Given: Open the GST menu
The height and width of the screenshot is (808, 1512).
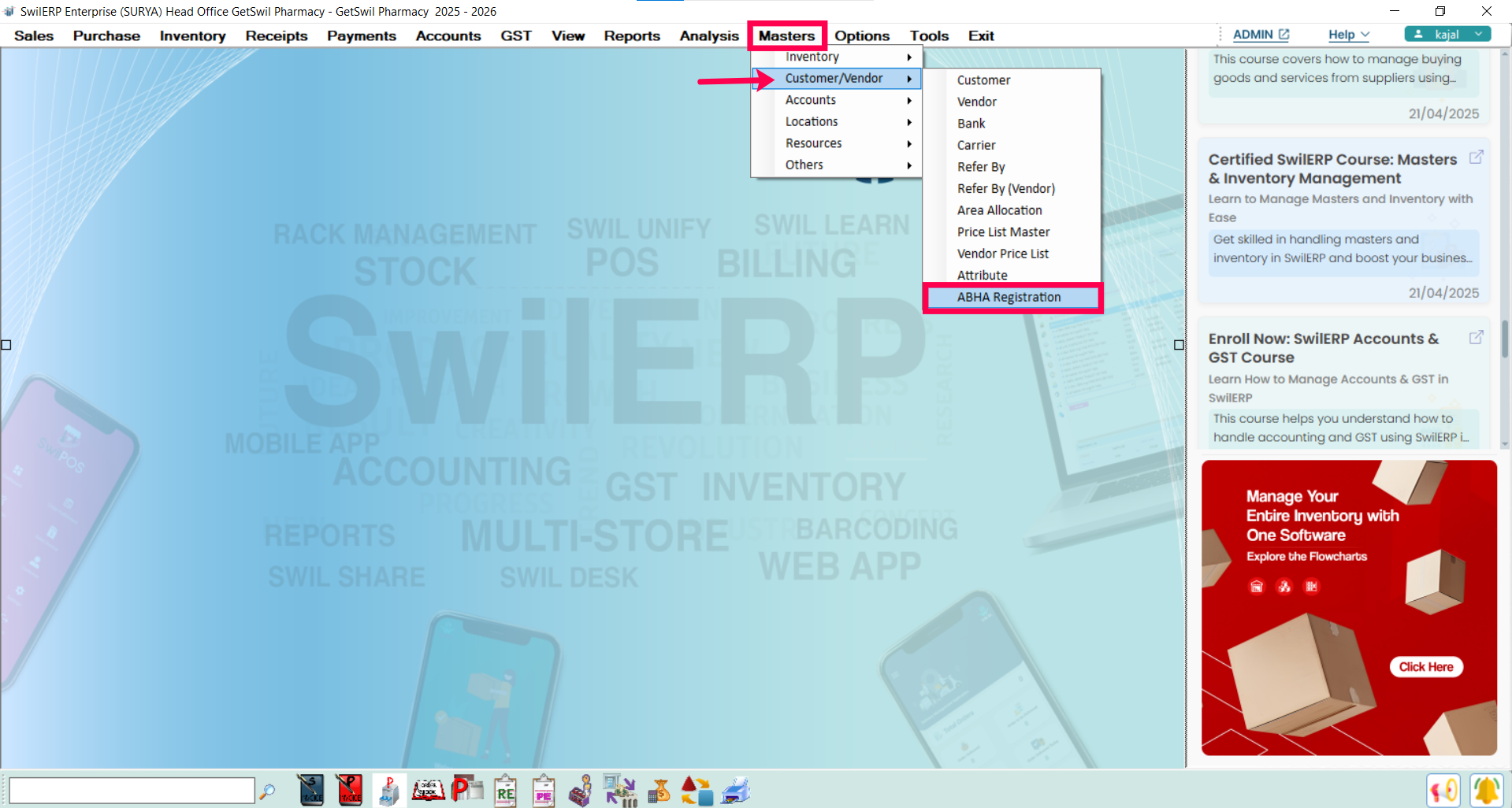Looking at the screenshot, I should pos(516,35).
